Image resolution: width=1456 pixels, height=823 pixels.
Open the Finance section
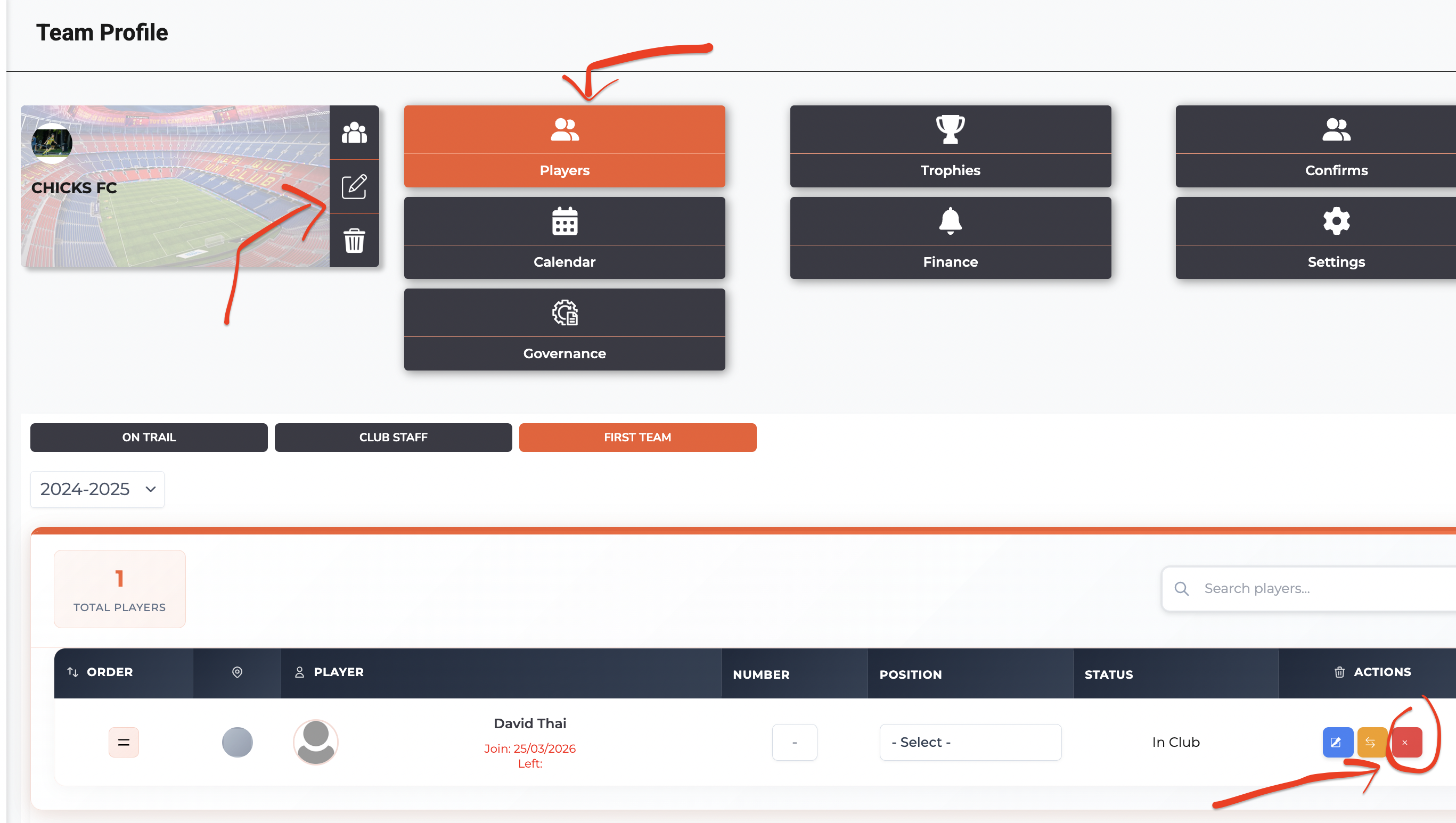pyautogui.click(x=950, y=238)
